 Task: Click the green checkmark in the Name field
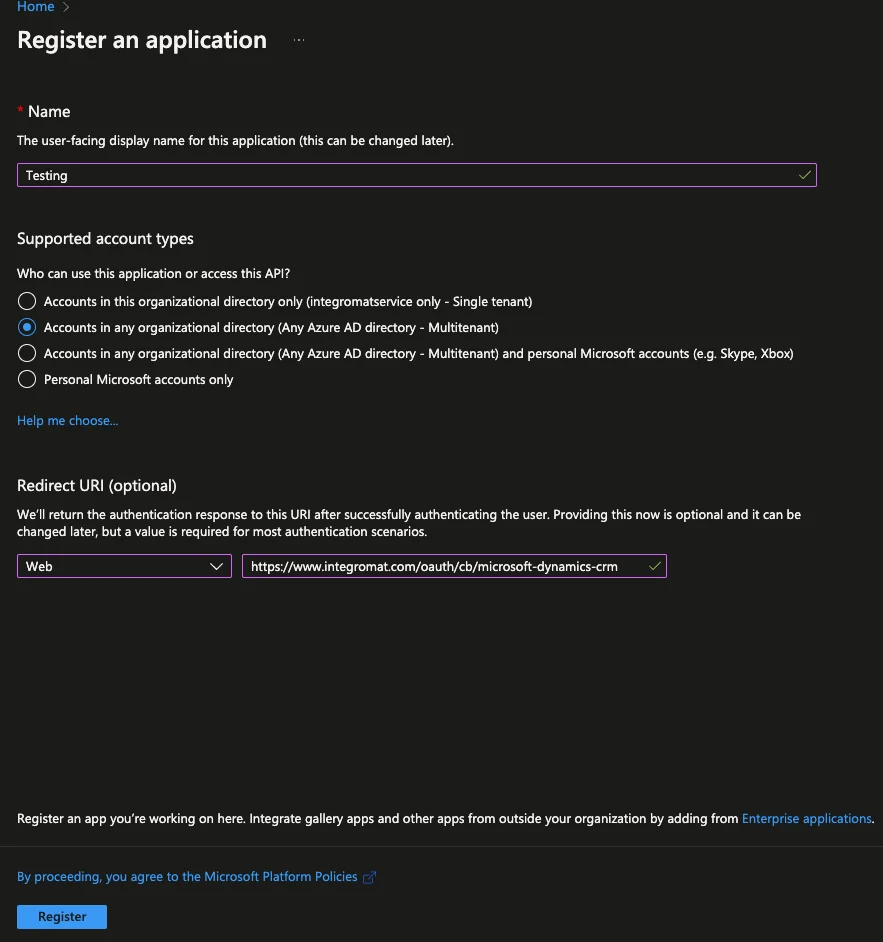coord(805,175)
